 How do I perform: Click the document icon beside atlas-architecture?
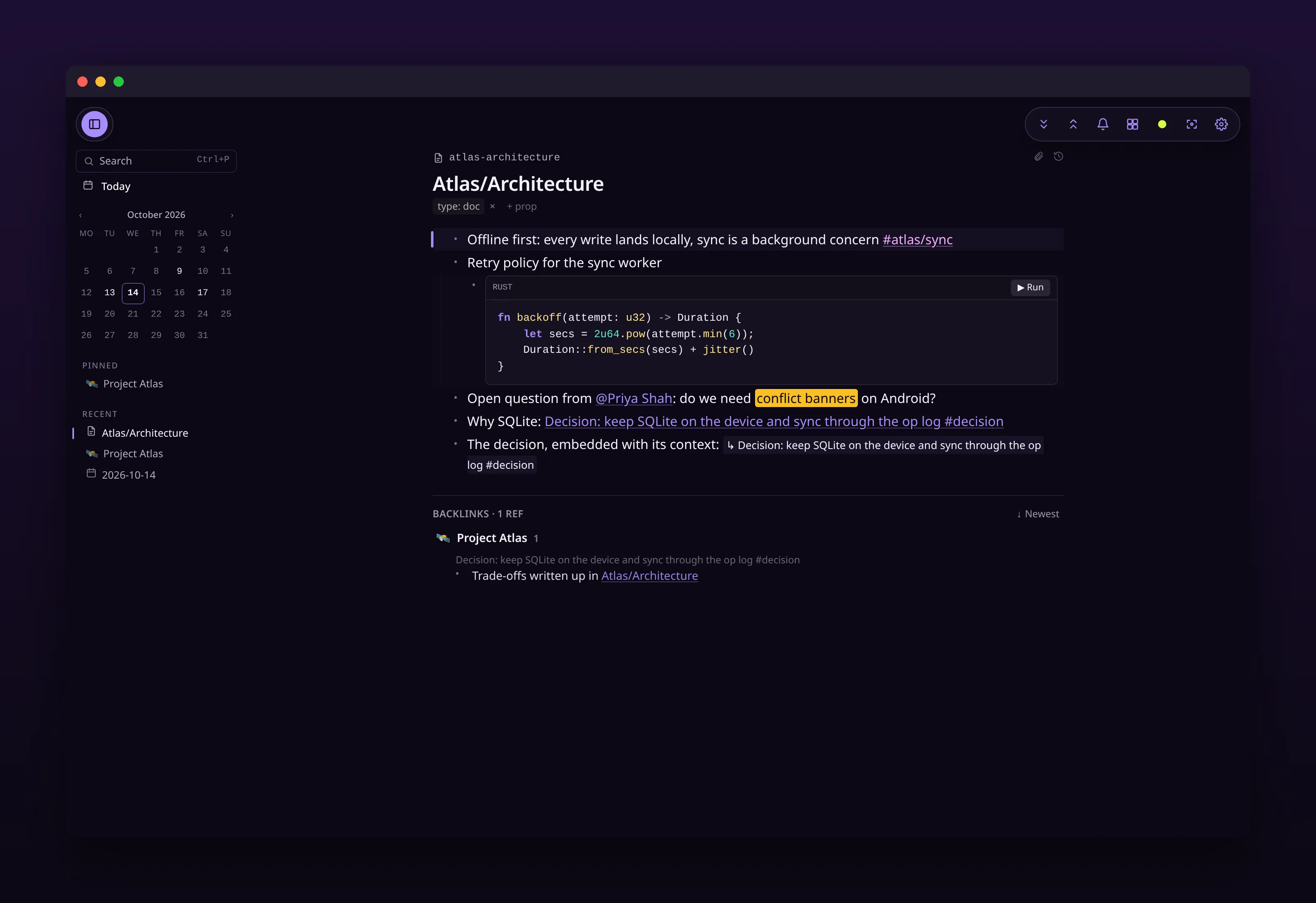438,158
